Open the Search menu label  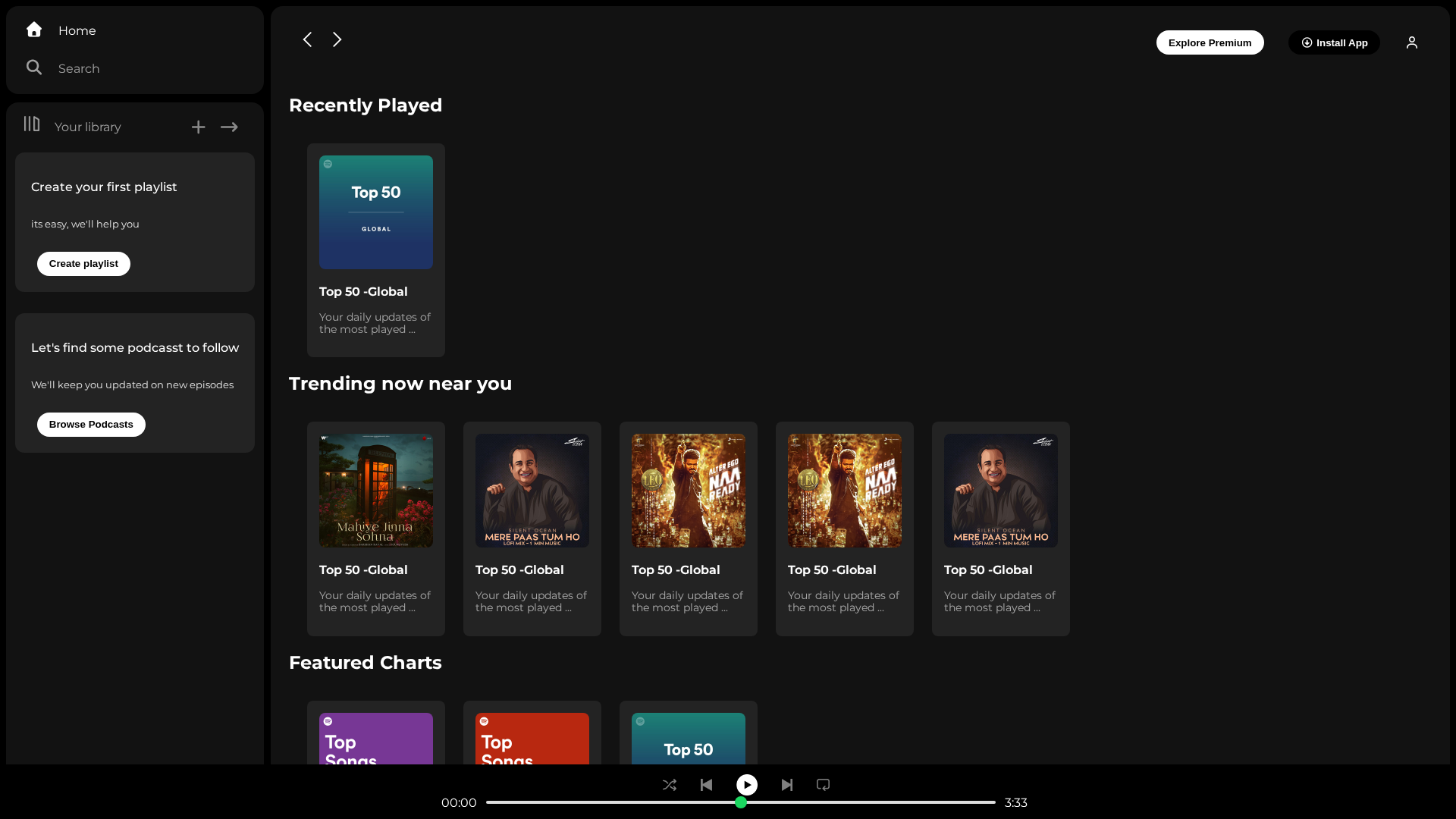[79, 68]
